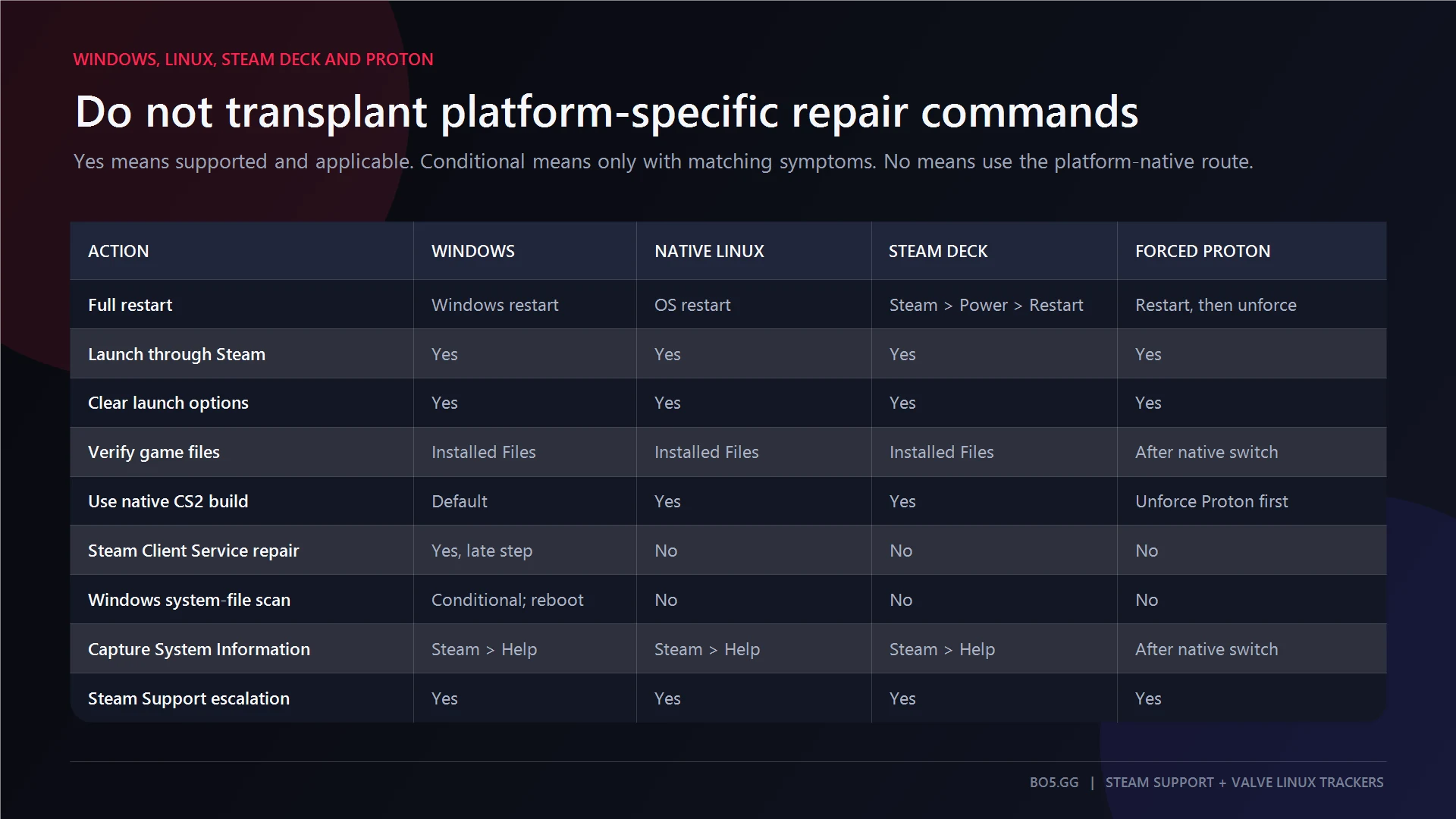Viewport: 1456px width, 819px height.
Task: Click 'Steam > Help' in Native Linux column
Action: tap(707, 649)
